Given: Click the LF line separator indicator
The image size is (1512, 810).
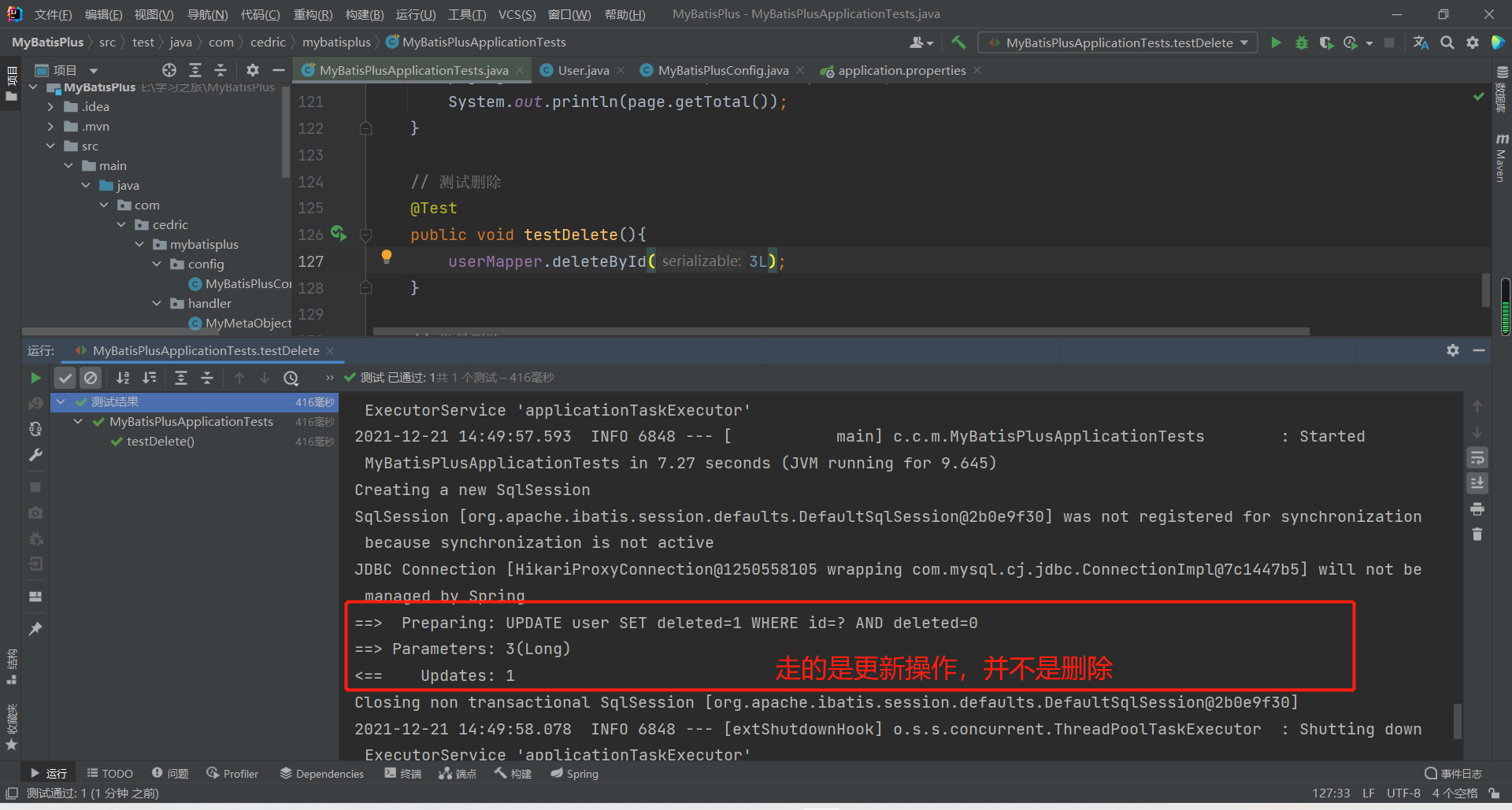Looking at the screenshot, I should pyautogui.click(x=1369, y=793).
